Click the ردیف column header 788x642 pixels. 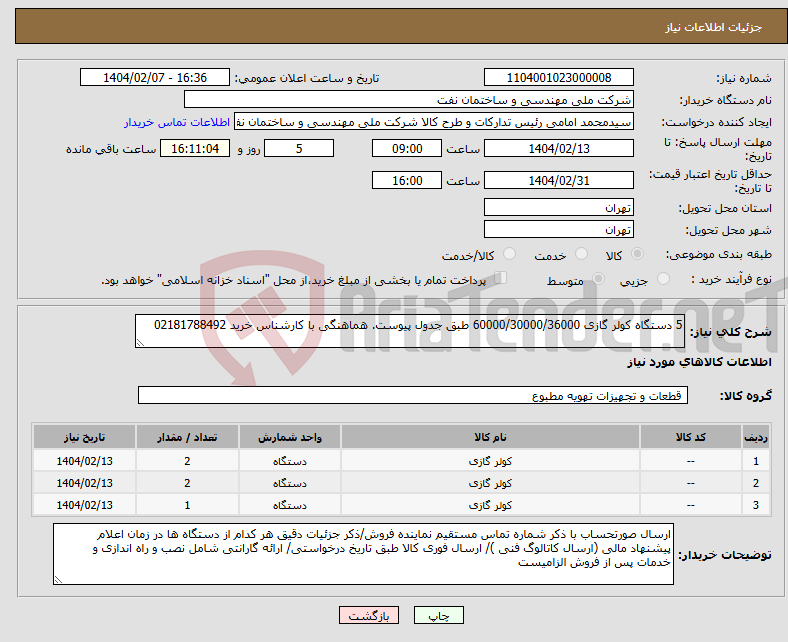click(756, 437)
